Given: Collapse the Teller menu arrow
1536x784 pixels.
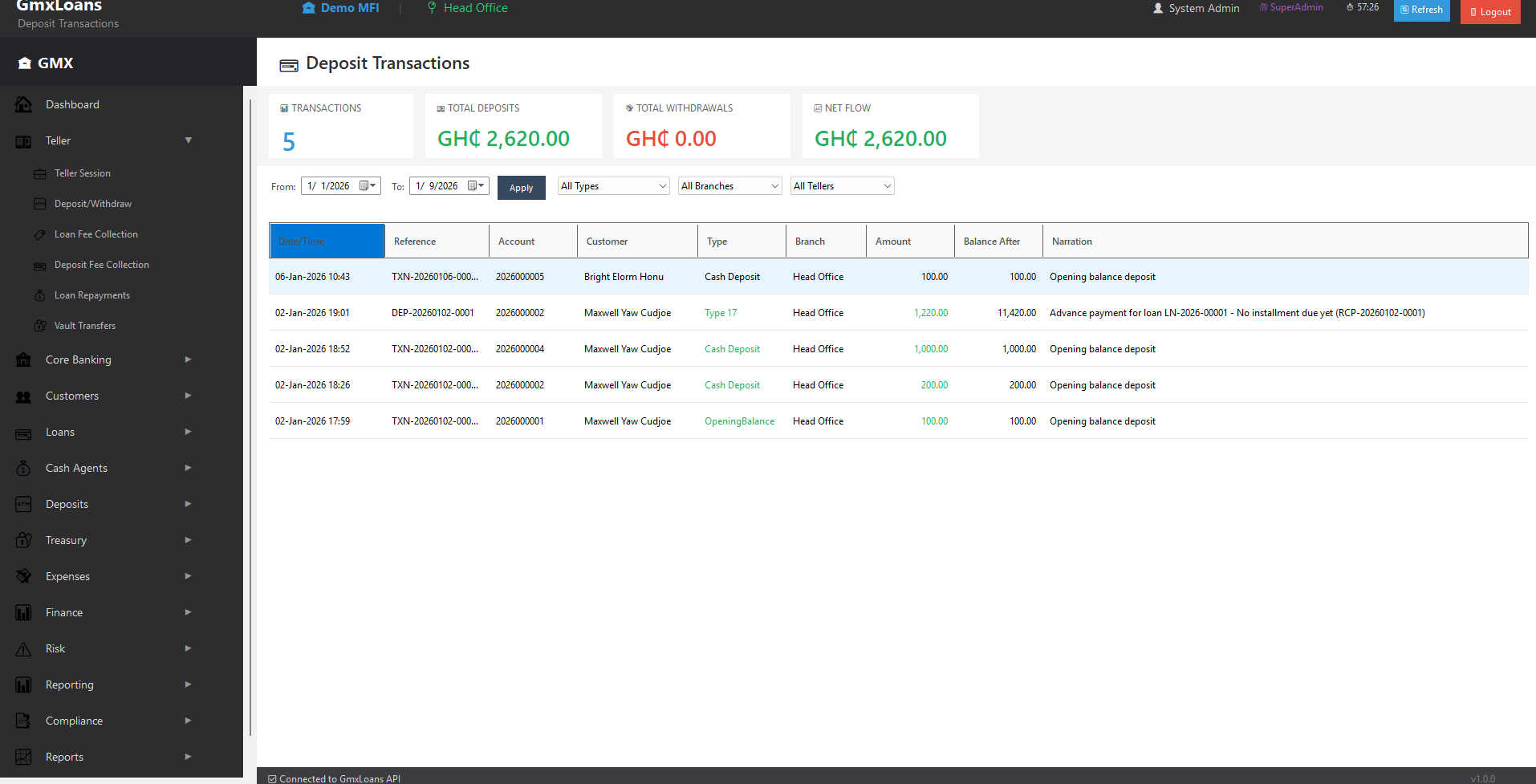Looking at the screenshot, I should [x=189, y=140].
